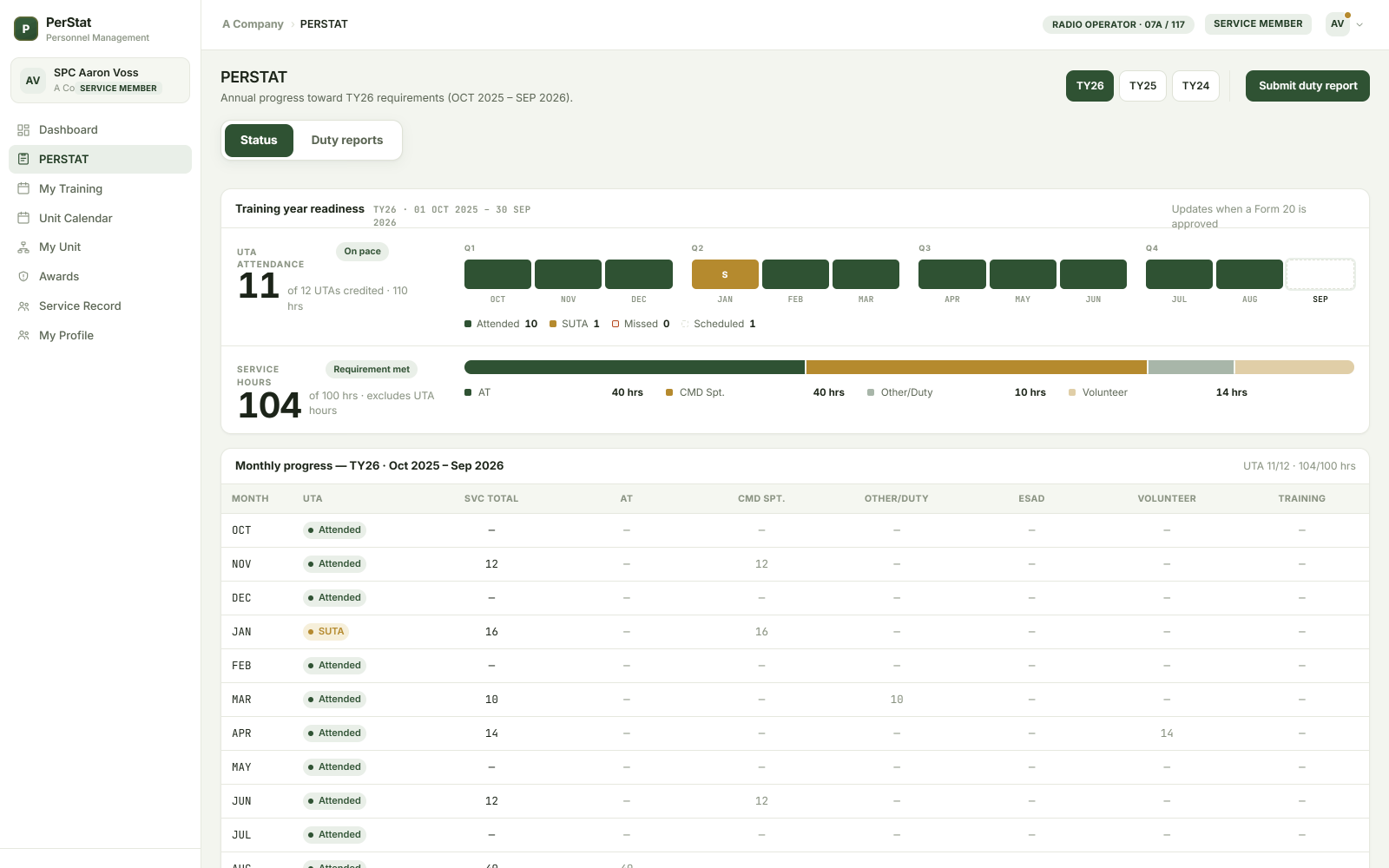Click the AV avatar in the sidebar card

coord(33,81)
